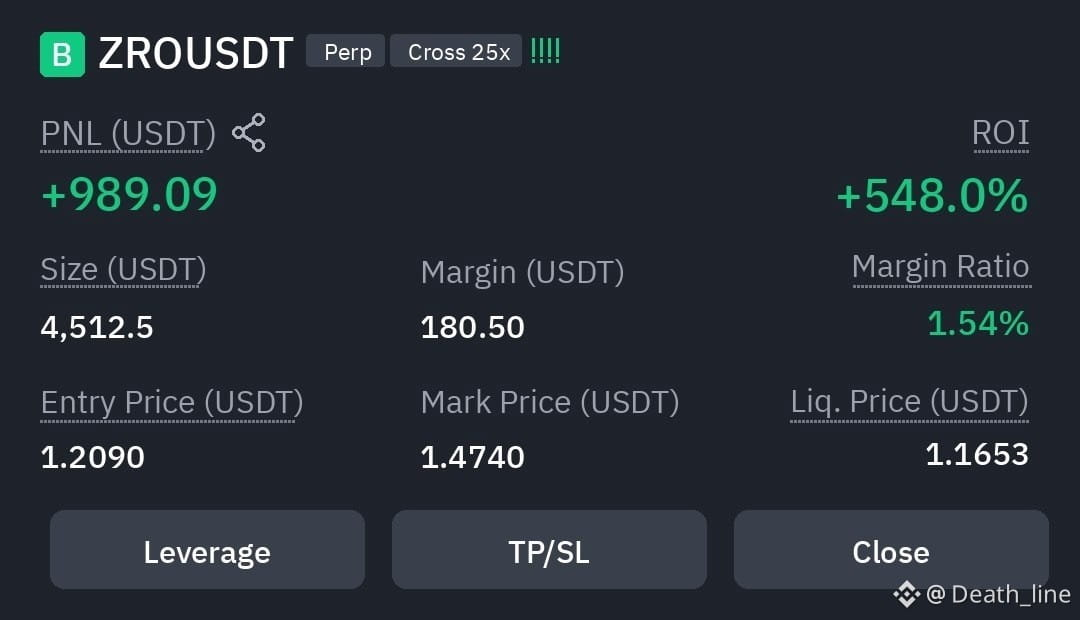Tap the Liq. Price (USDT) label
The image size is (1080, 620).
click(909, 402)
